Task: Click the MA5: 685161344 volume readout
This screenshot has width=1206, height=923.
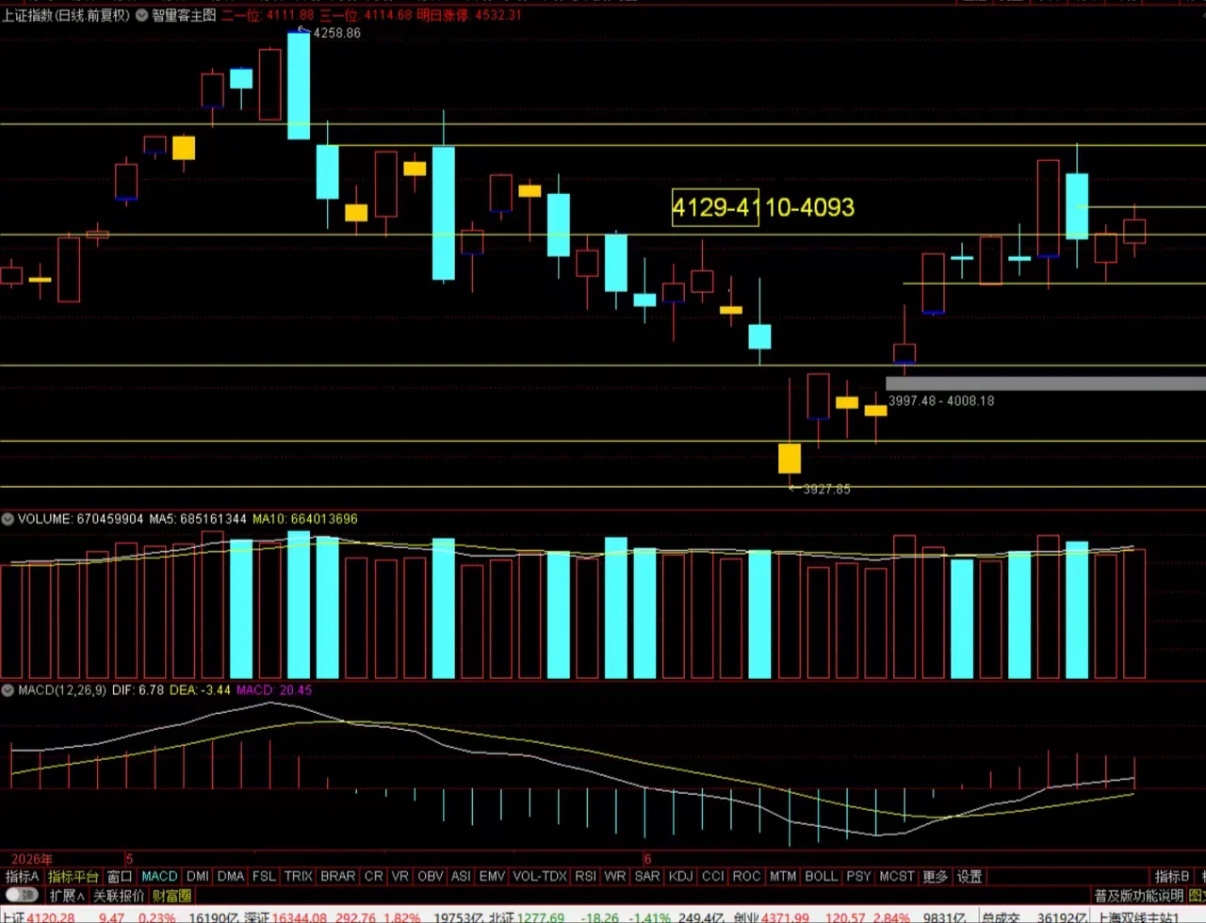Action: click(198, 519)
